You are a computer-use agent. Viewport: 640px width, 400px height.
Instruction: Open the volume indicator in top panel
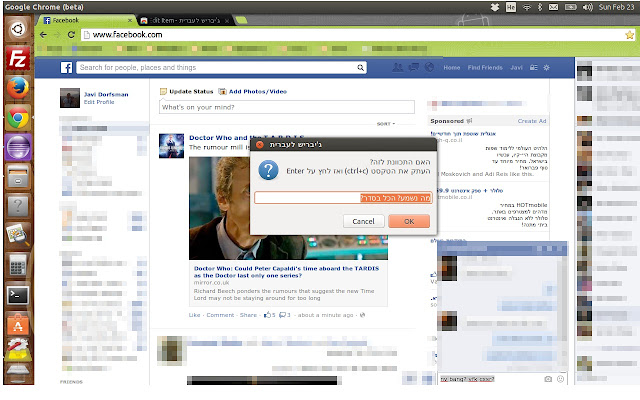(x=587, y=7)
